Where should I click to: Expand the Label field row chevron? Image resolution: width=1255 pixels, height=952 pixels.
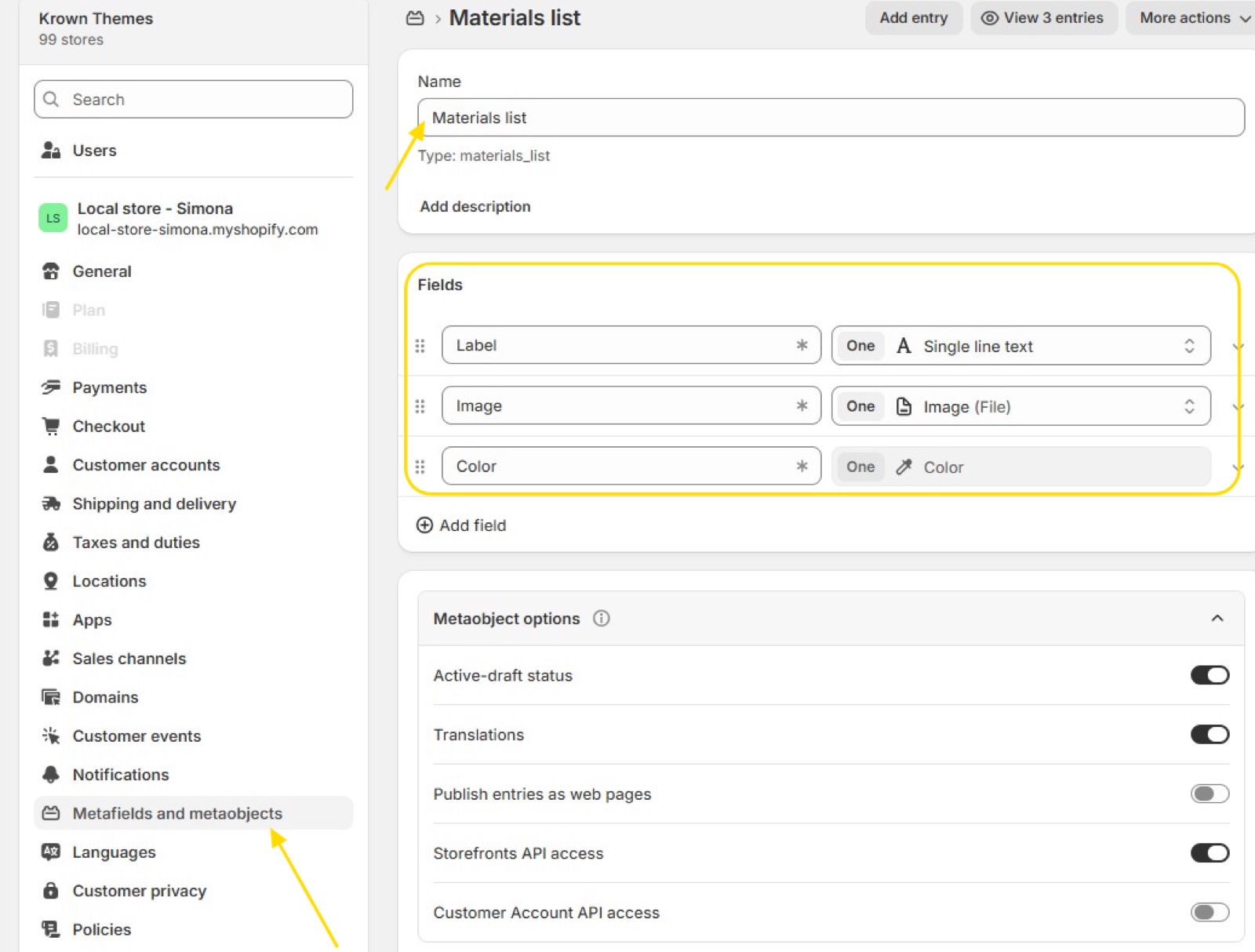[1239, 347]
